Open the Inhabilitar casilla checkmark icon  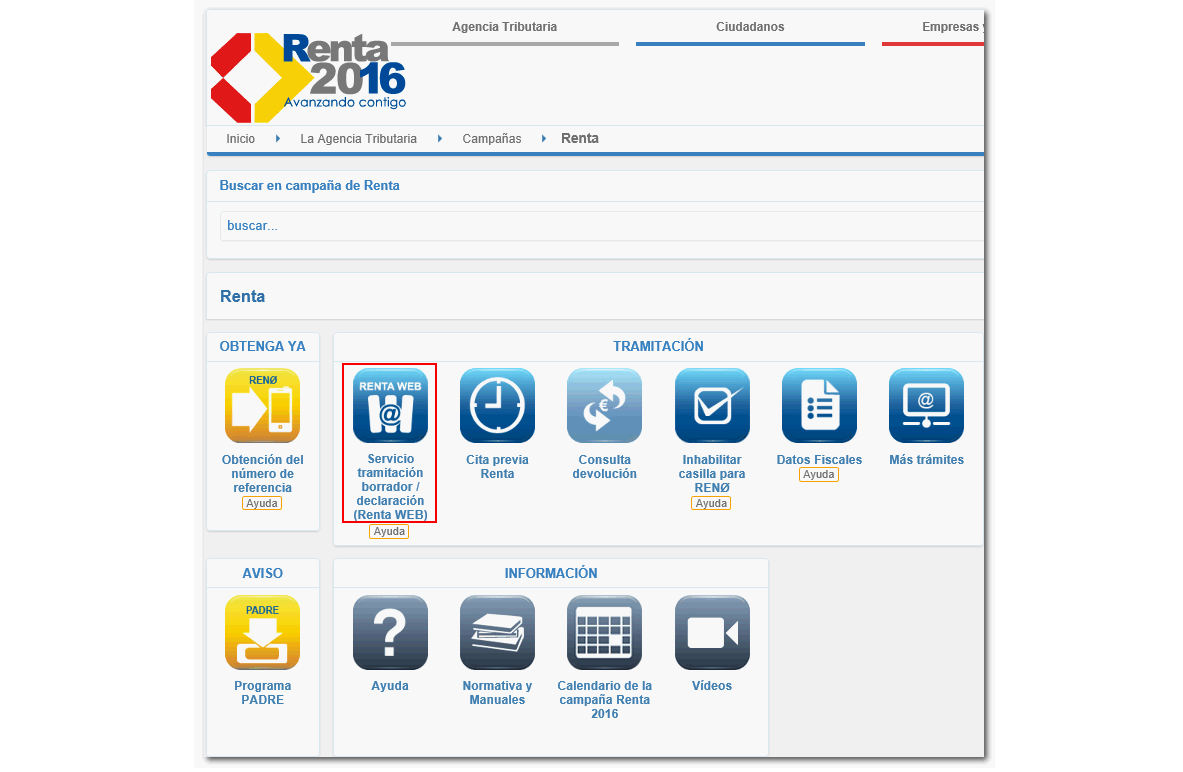click(x=712, y=405)
